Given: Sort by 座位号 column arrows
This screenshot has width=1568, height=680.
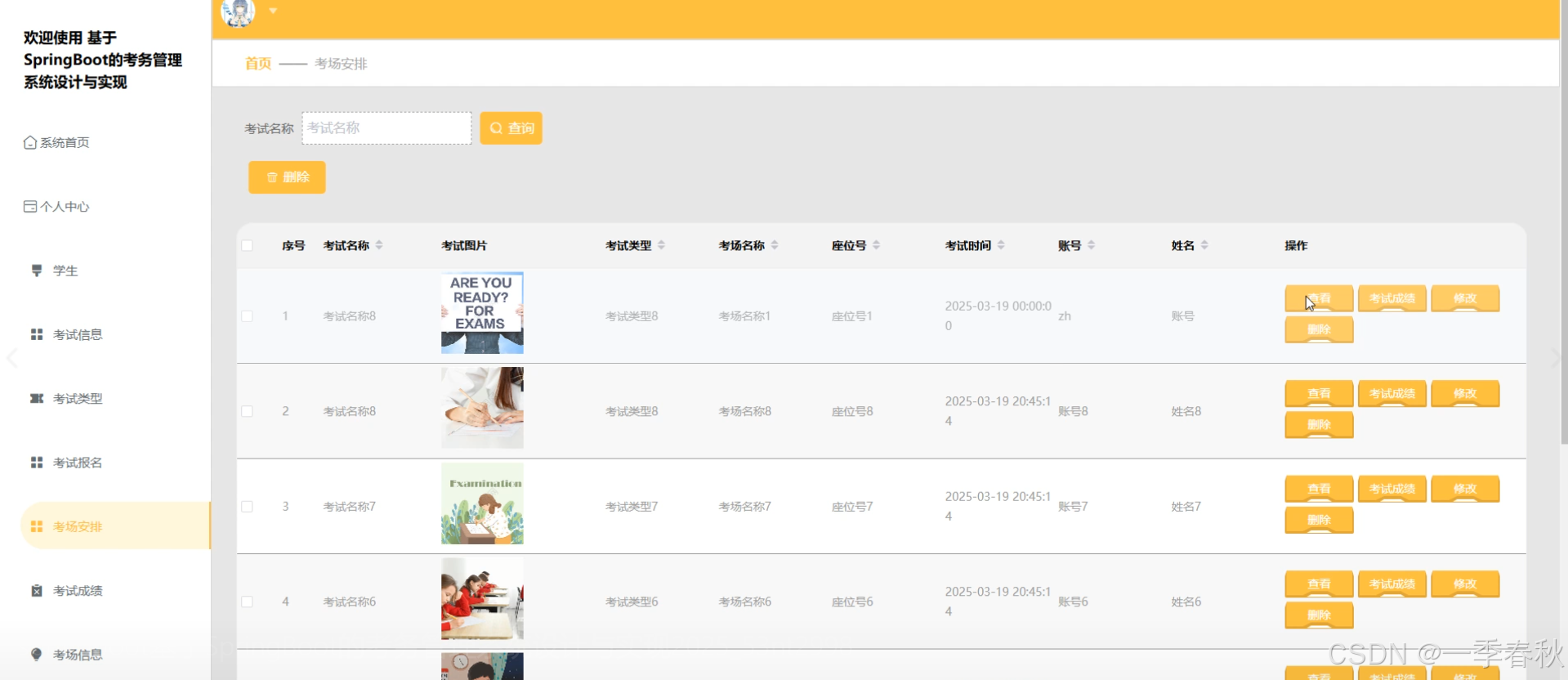Looking at the screenshot, I should coord(876,245).
